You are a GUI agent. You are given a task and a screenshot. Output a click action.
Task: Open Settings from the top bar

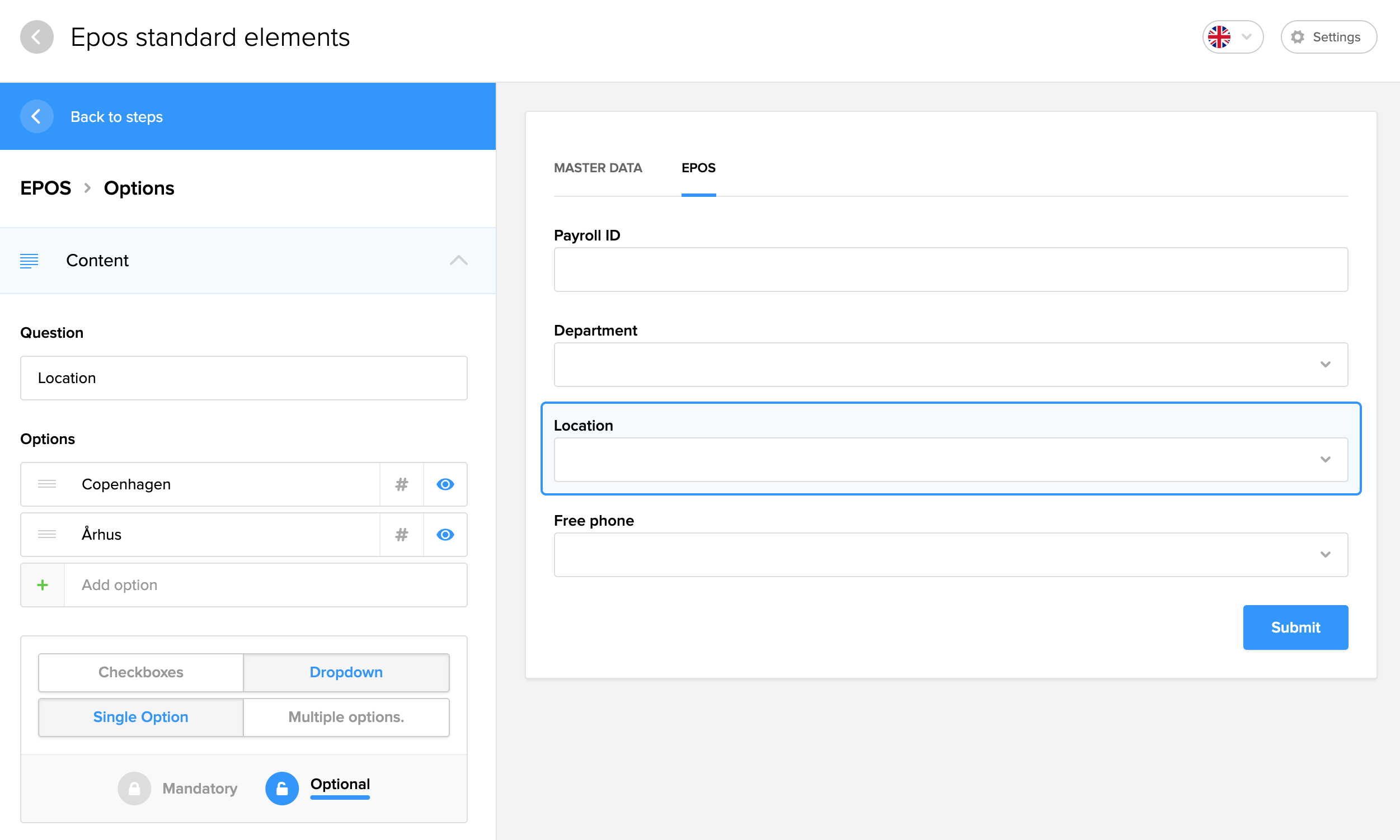[1328, 37]
